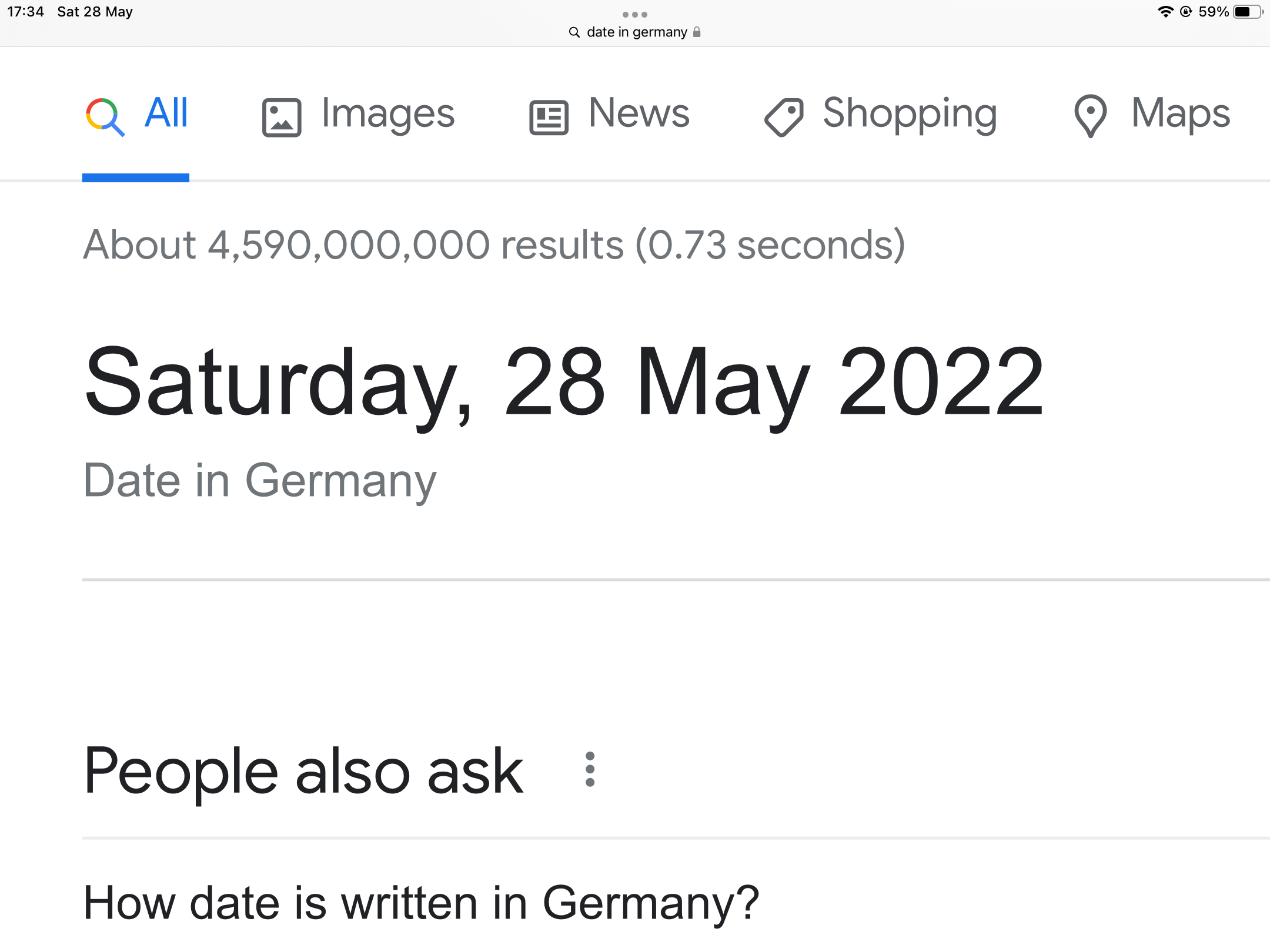1270x952 pixels.
Task: Open the Maps tab
Action: 1152,115
